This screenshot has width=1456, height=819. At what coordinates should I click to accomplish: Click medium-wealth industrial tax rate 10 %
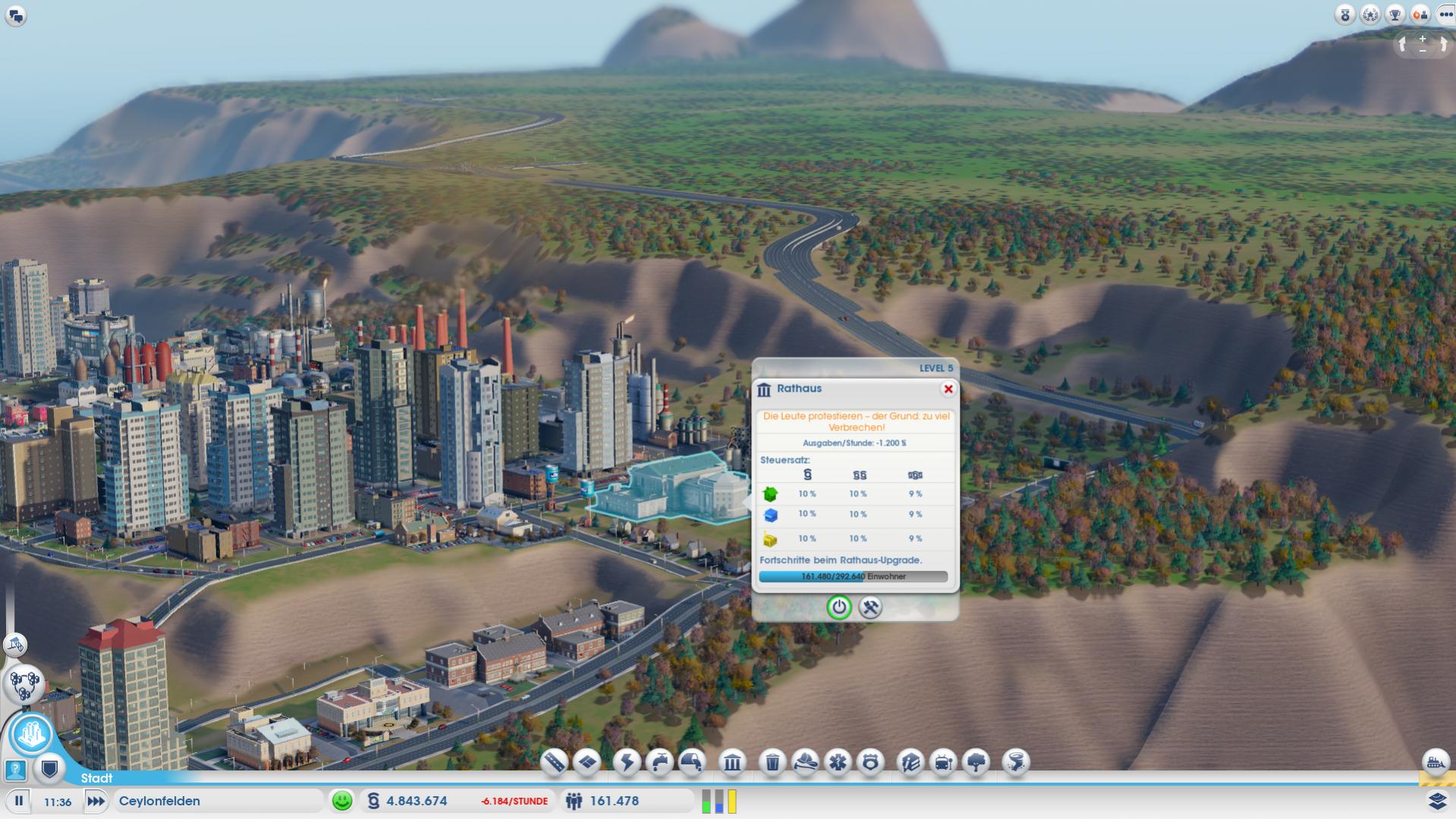[x=858, y=538]
